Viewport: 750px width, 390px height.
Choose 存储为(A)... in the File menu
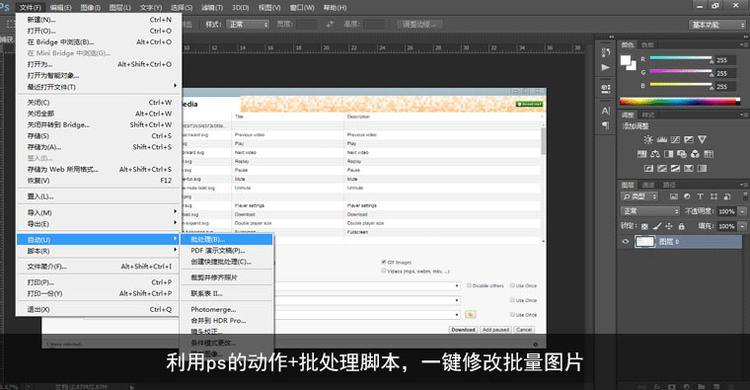click(x=99, y=147)
